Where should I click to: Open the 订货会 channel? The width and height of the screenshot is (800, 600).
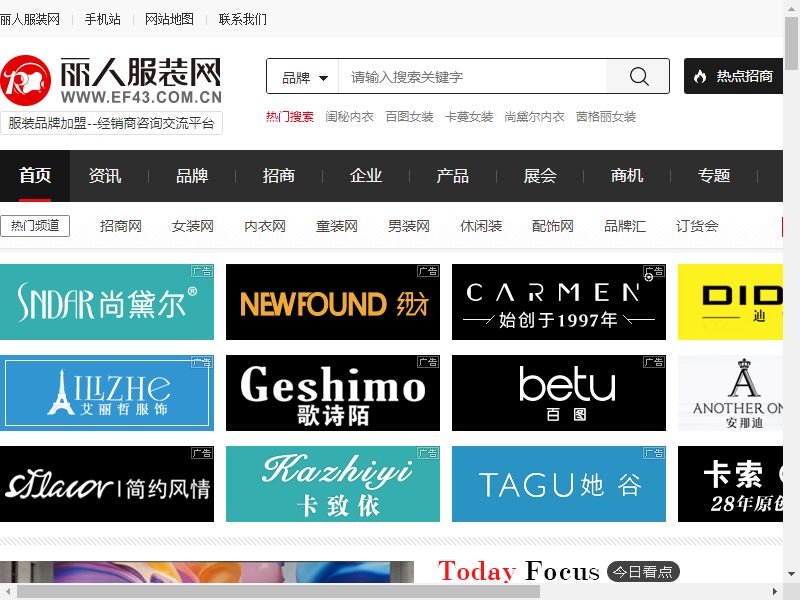pyautogui.click(x=697, y=226)
